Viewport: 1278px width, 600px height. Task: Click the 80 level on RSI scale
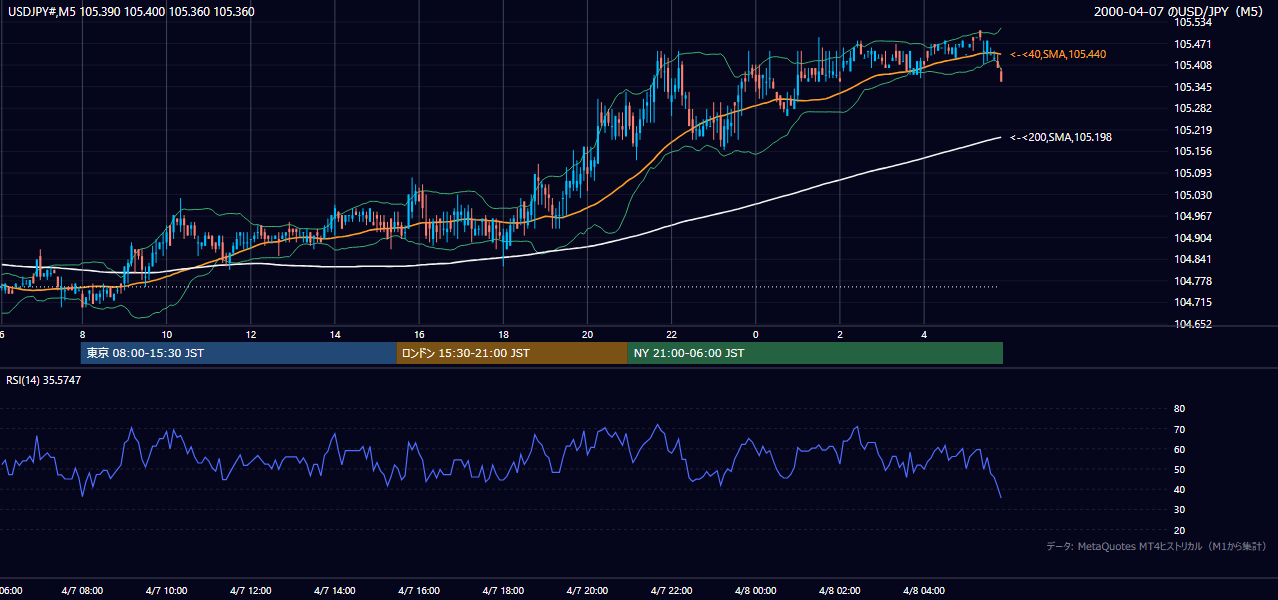(x=1179, y=409)
